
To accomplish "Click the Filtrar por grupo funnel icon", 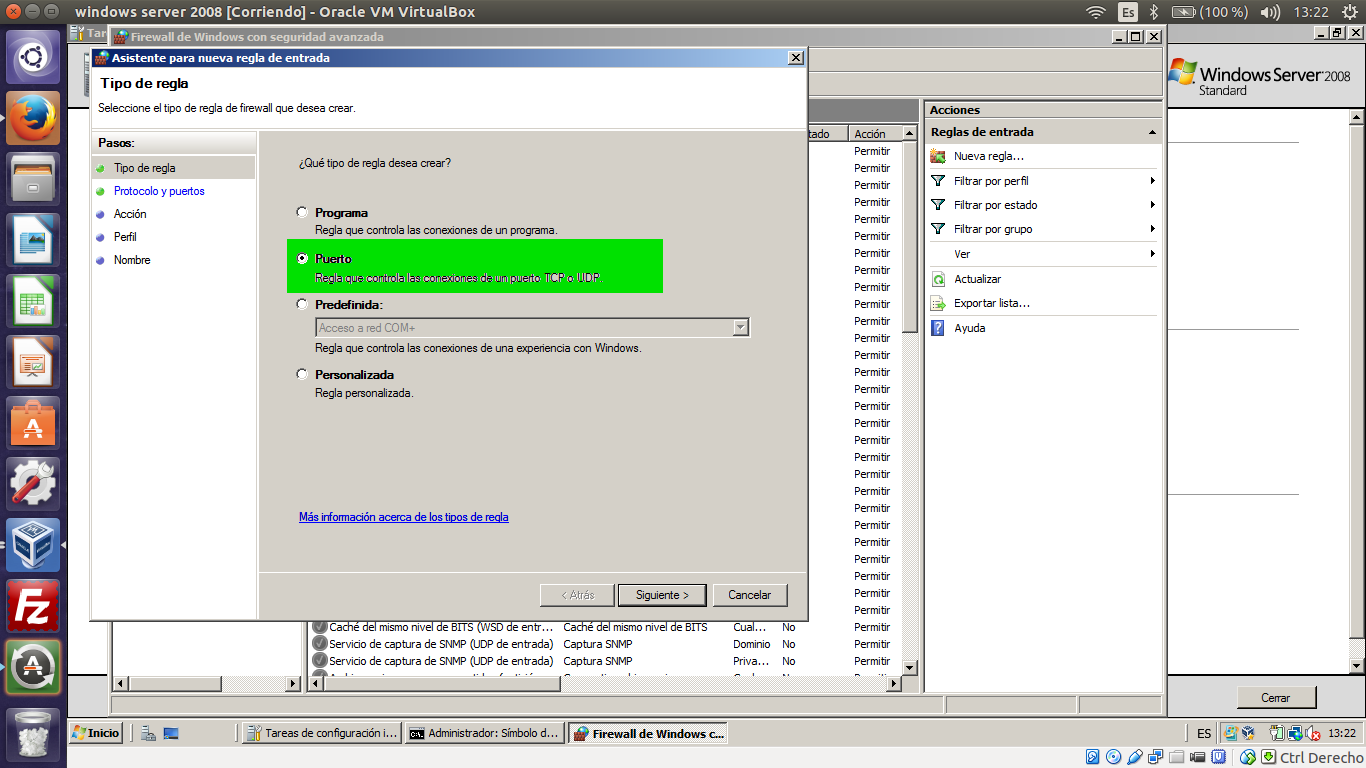I will [938, 229].
